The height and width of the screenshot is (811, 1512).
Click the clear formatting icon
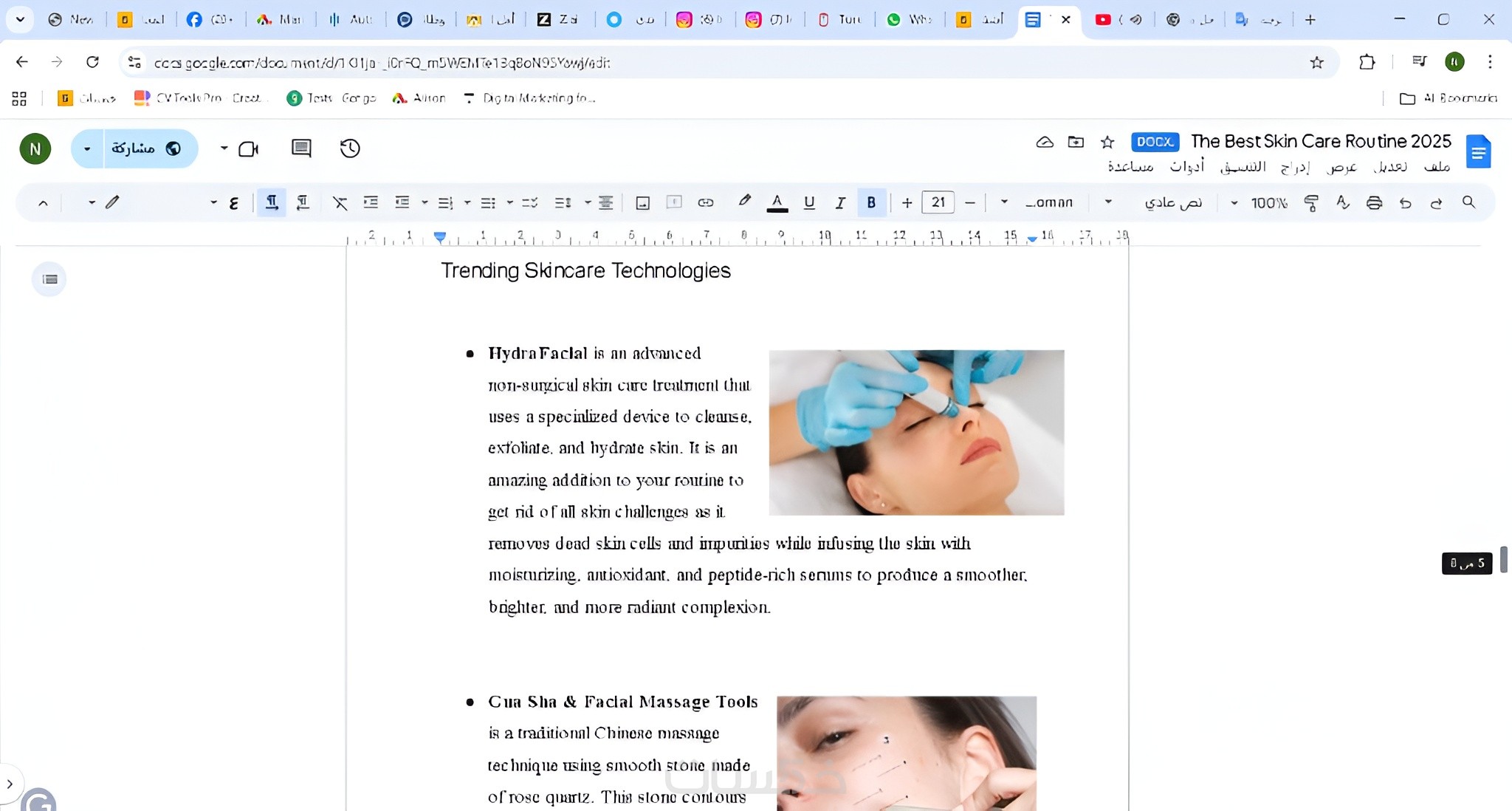(x=340, y=202)
